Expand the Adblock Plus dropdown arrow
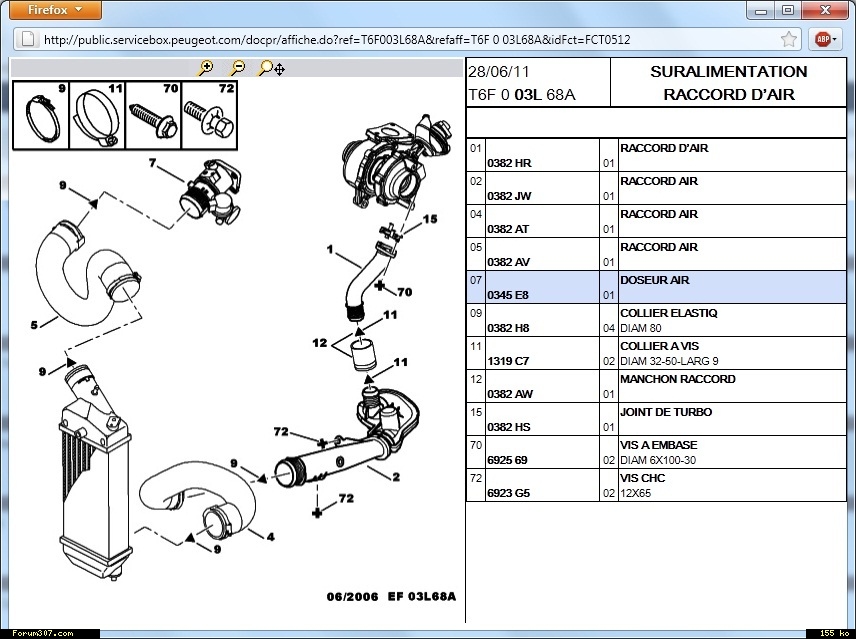 click(838, 40)
